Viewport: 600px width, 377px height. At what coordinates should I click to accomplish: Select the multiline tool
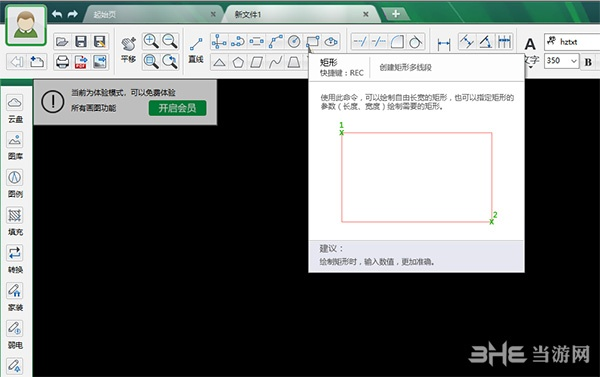point(256,41)
